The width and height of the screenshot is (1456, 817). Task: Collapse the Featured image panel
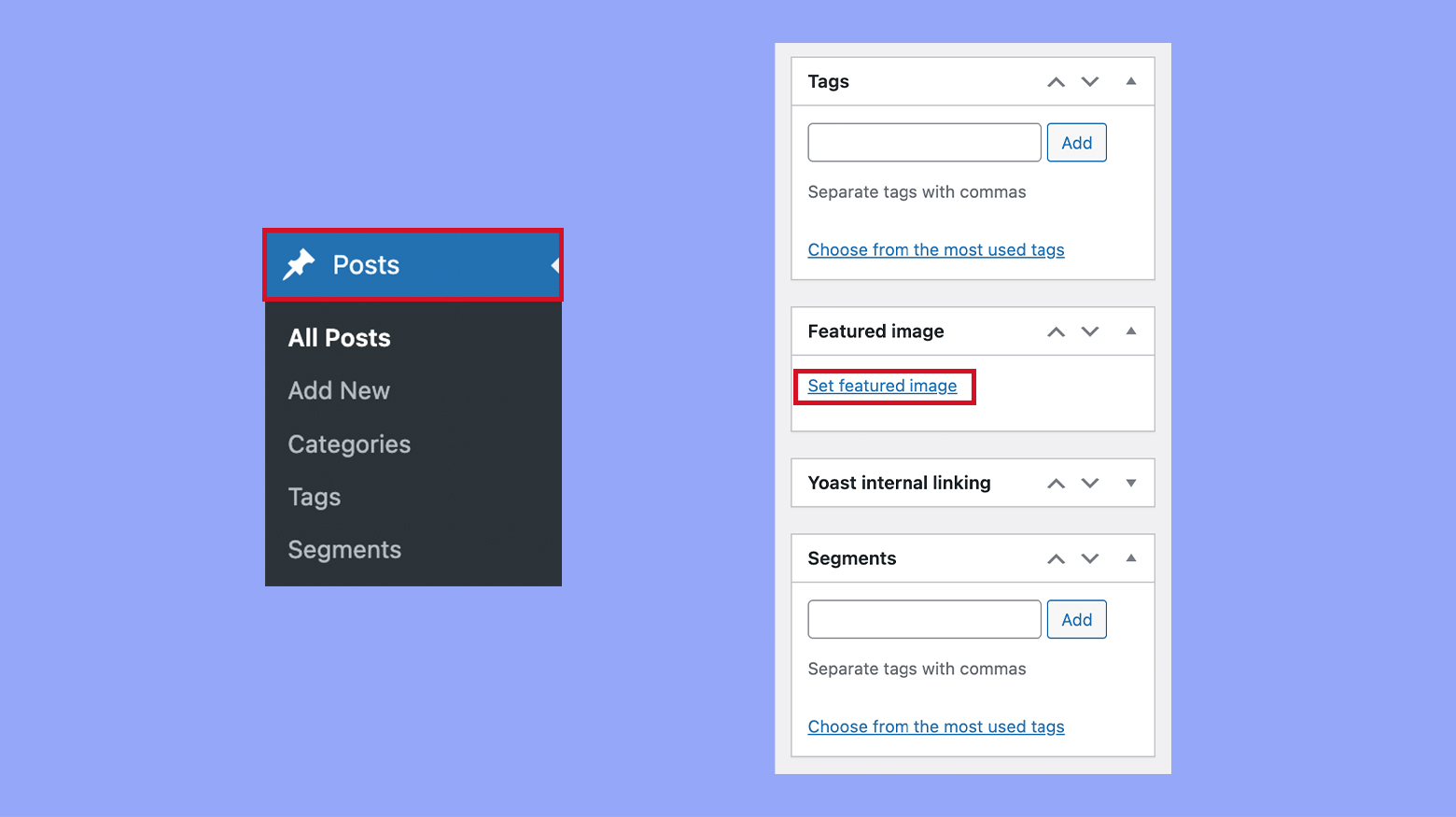click(1130, 331)
